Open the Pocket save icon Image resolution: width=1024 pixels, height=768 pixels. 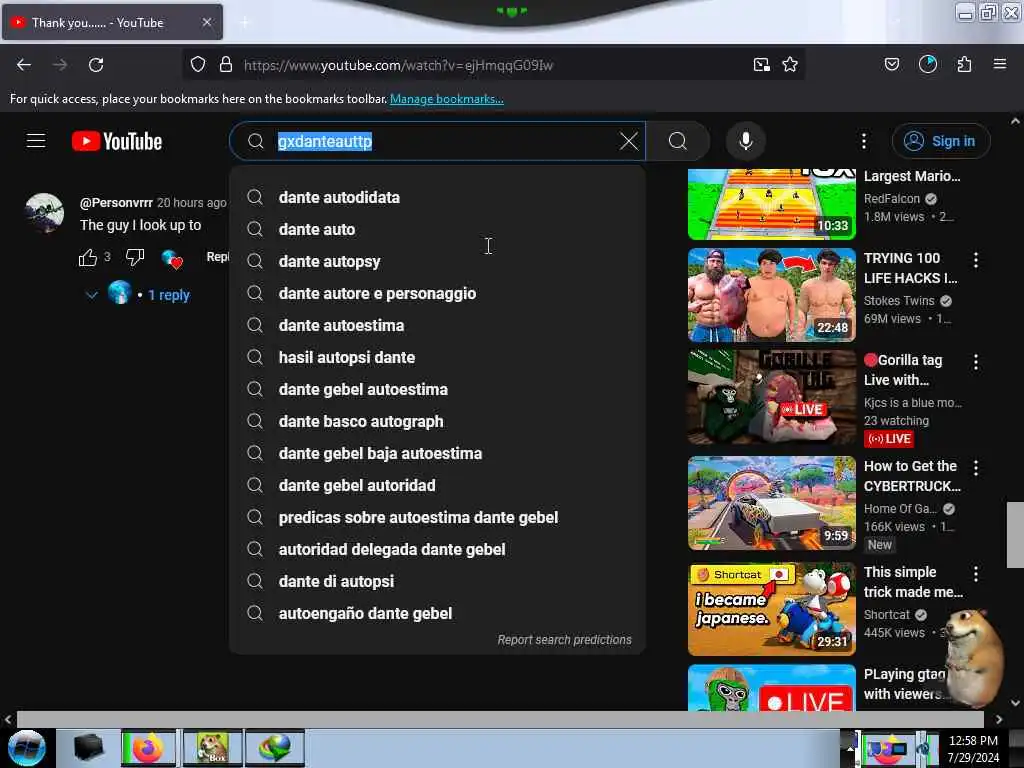[x=892, y=65]
